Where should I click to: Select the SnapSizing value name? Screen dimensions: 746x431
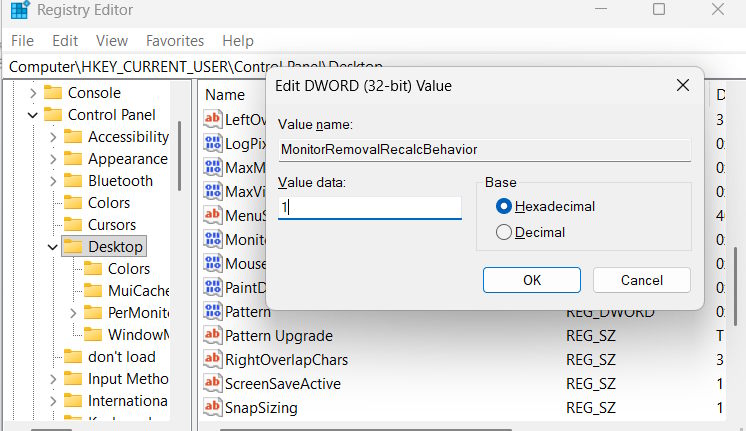tap(261, 408)
